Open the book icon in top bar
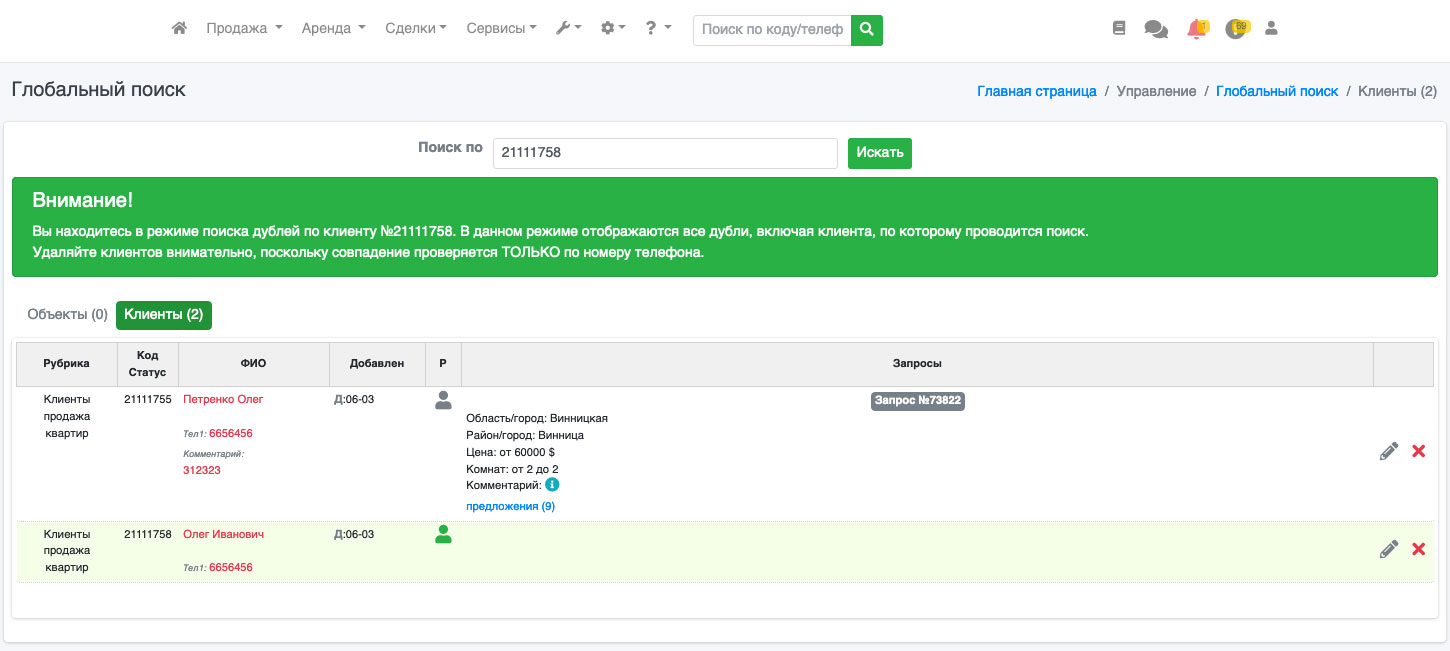Image resolution: width=1450 pixels, height=651 pixels. pos(1119,29)
